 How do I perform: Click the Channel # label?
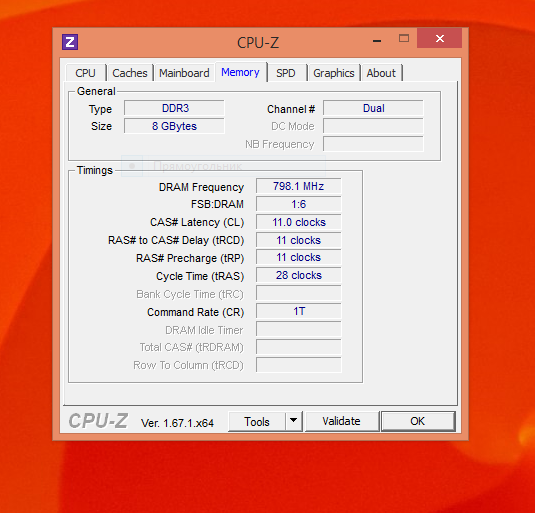pos(291,109)
